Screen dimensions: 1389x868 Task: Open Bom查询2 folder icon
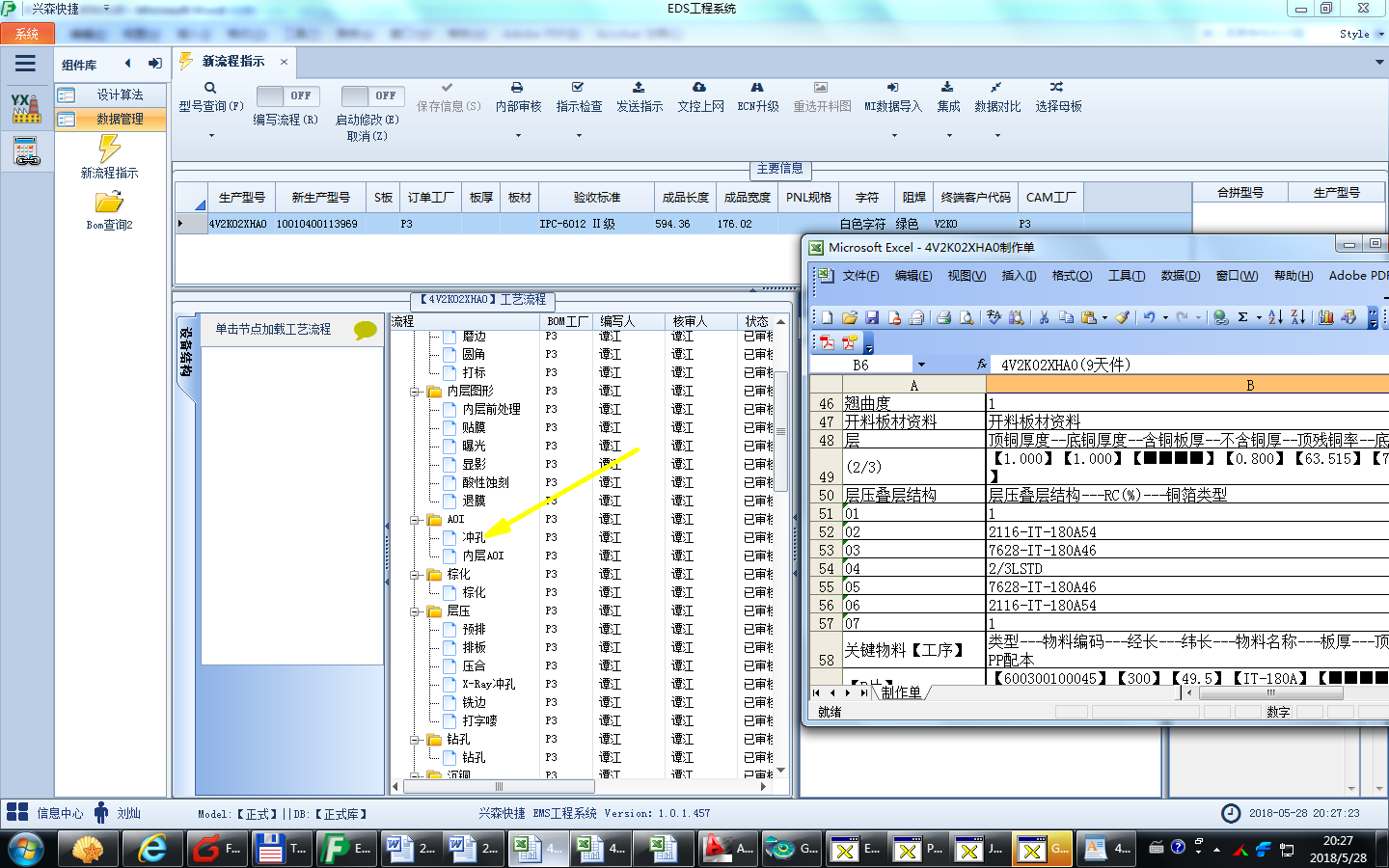pyautogui.click(x=109, y=202)
